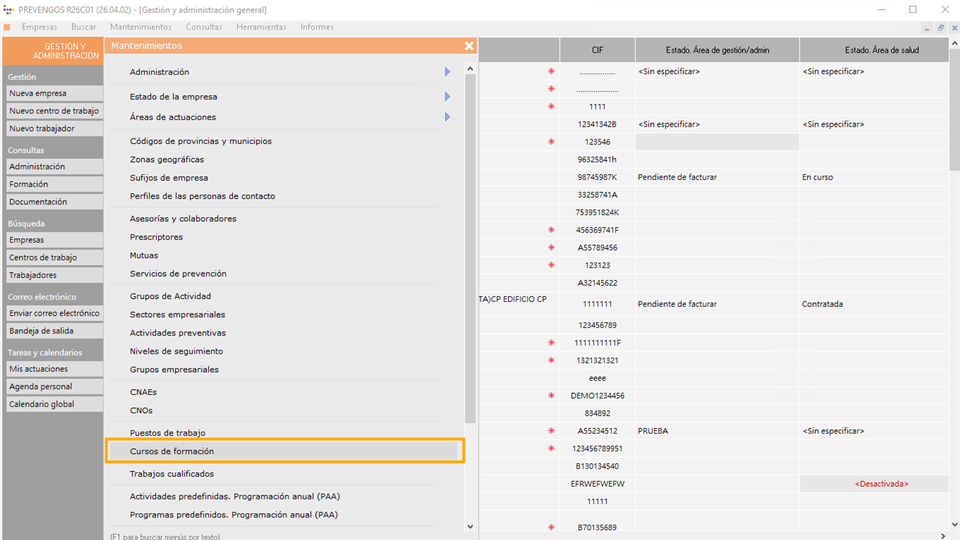The image size is (960, 540).
Task: Click red asterisk beside CIF B70135689
Action: coord(550,527)
